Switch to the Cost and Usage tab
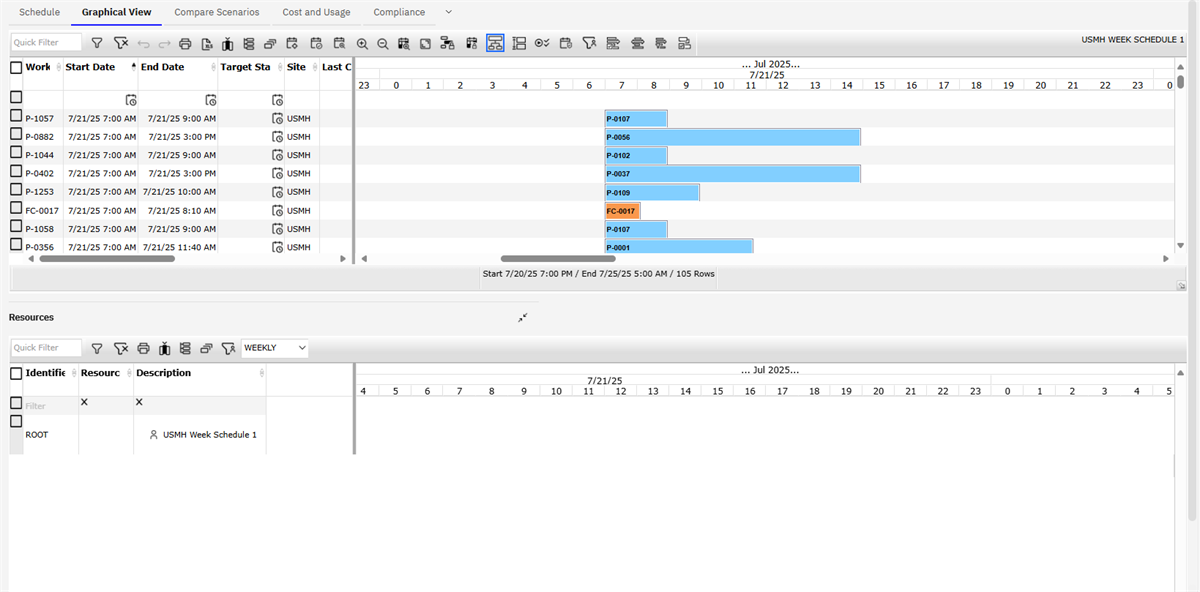 316,12
